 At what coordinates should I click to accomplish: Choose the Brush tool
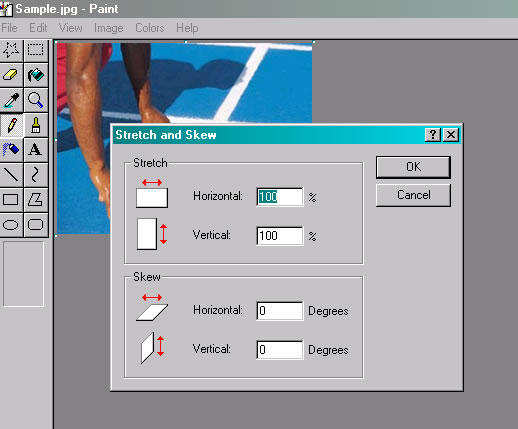pos(36,125)
